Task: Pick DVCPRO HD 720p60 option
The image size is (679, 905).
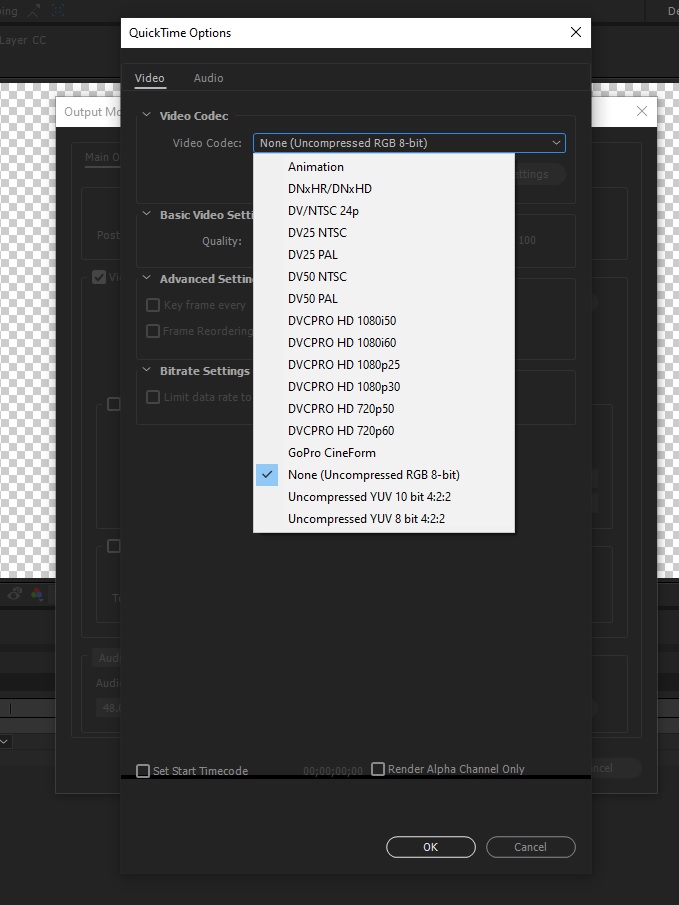Action: pos(384,431)
